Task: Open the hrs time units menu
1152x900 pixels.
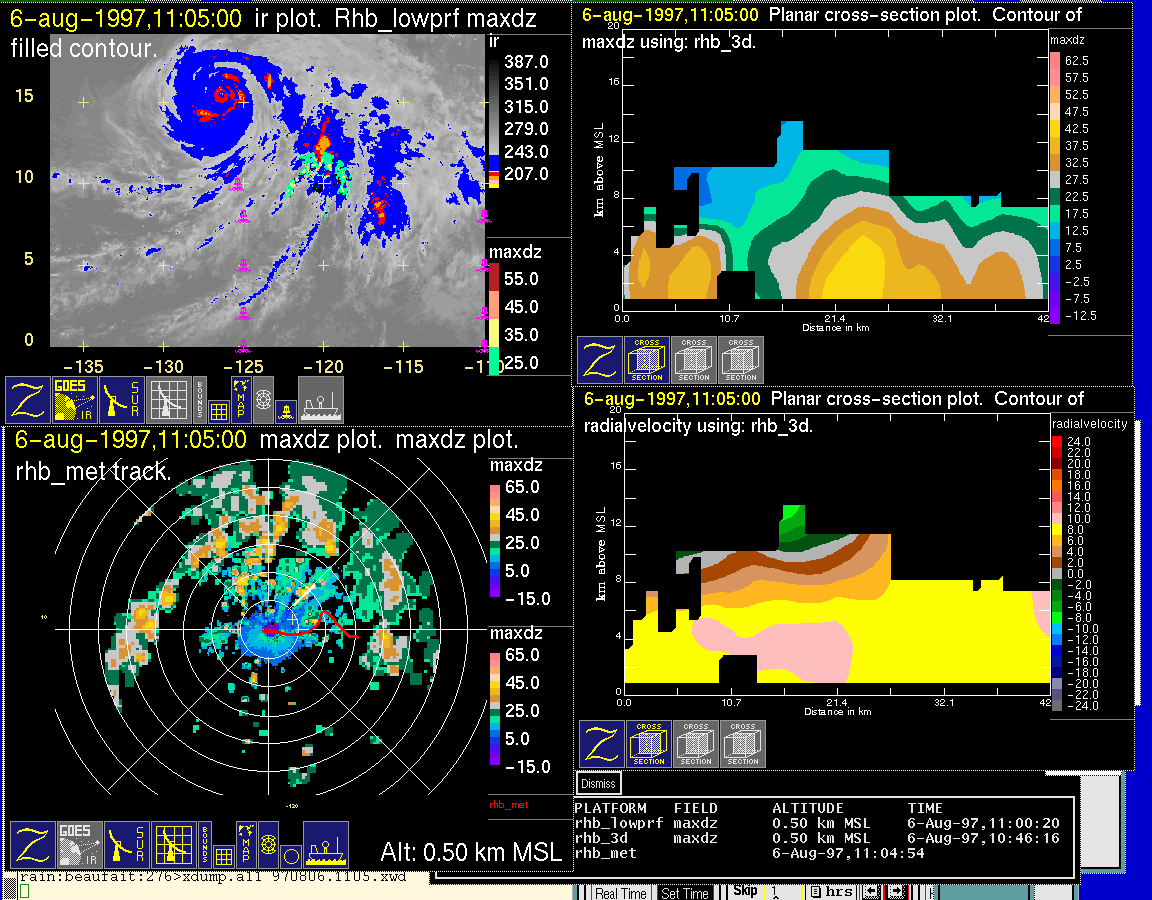Action: [830, 892]
